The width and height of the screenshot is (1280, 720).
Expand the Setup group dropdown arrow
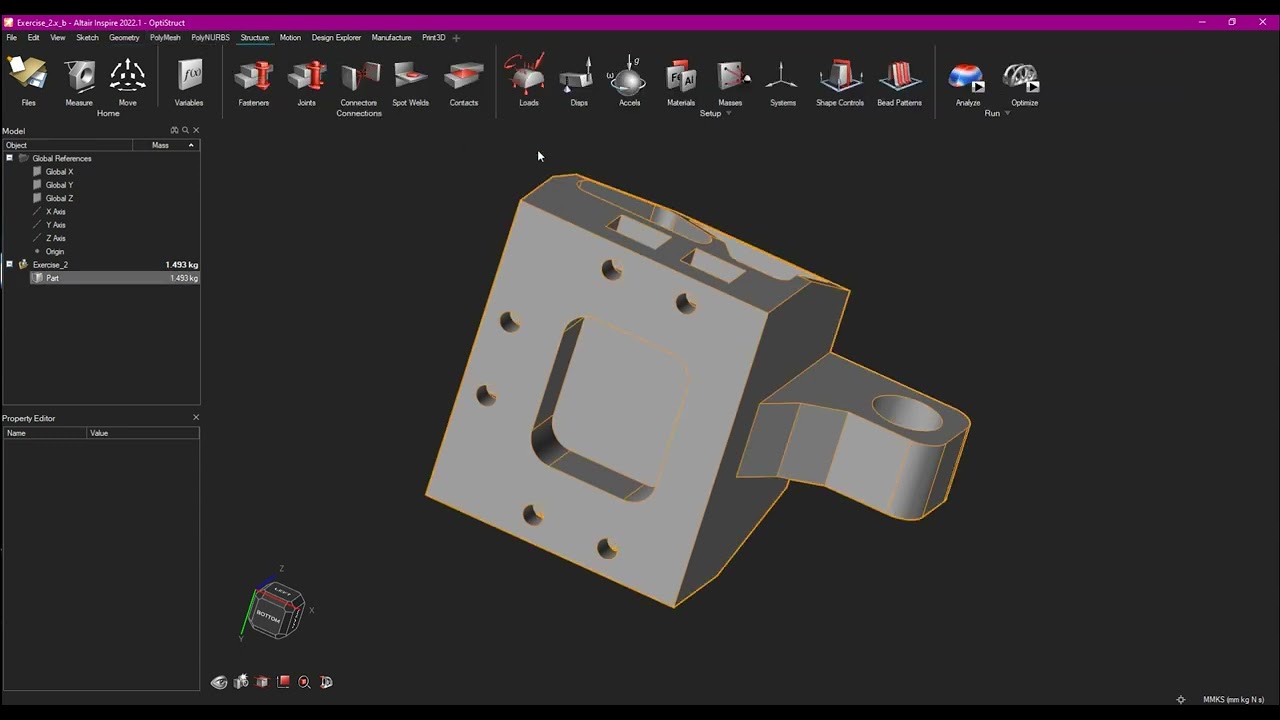point(728,114)
